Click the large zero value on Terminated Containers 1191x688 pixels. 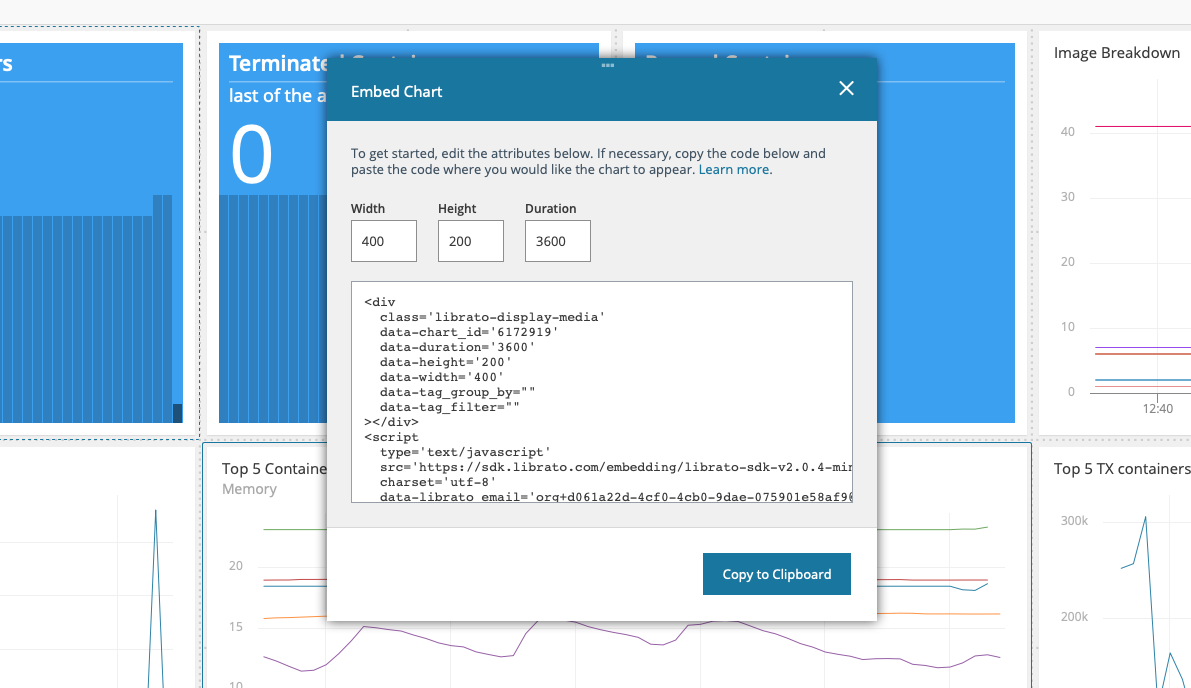point(252,155)
